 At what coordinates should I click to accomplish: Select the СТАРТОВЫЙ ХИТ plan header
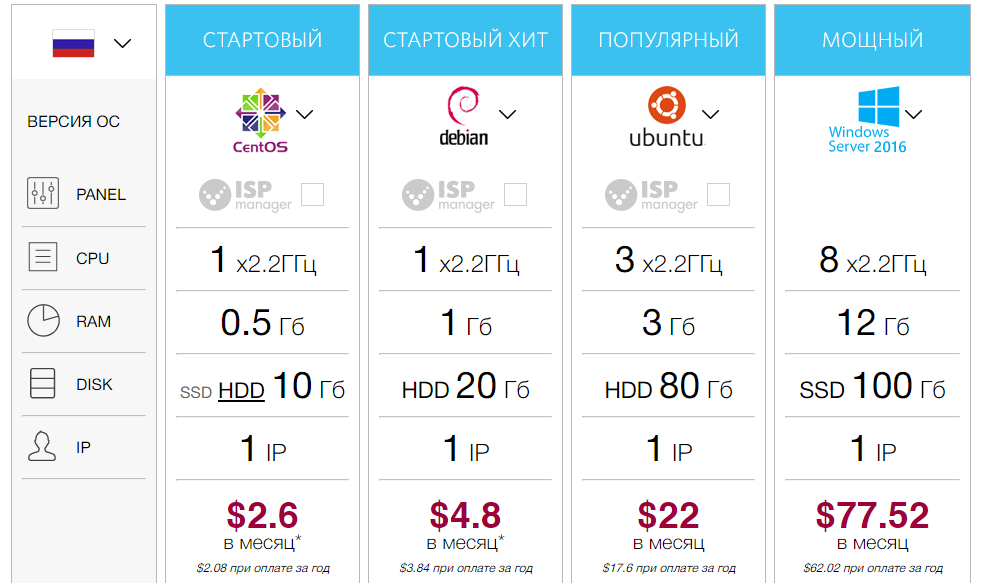pos(464,40)
